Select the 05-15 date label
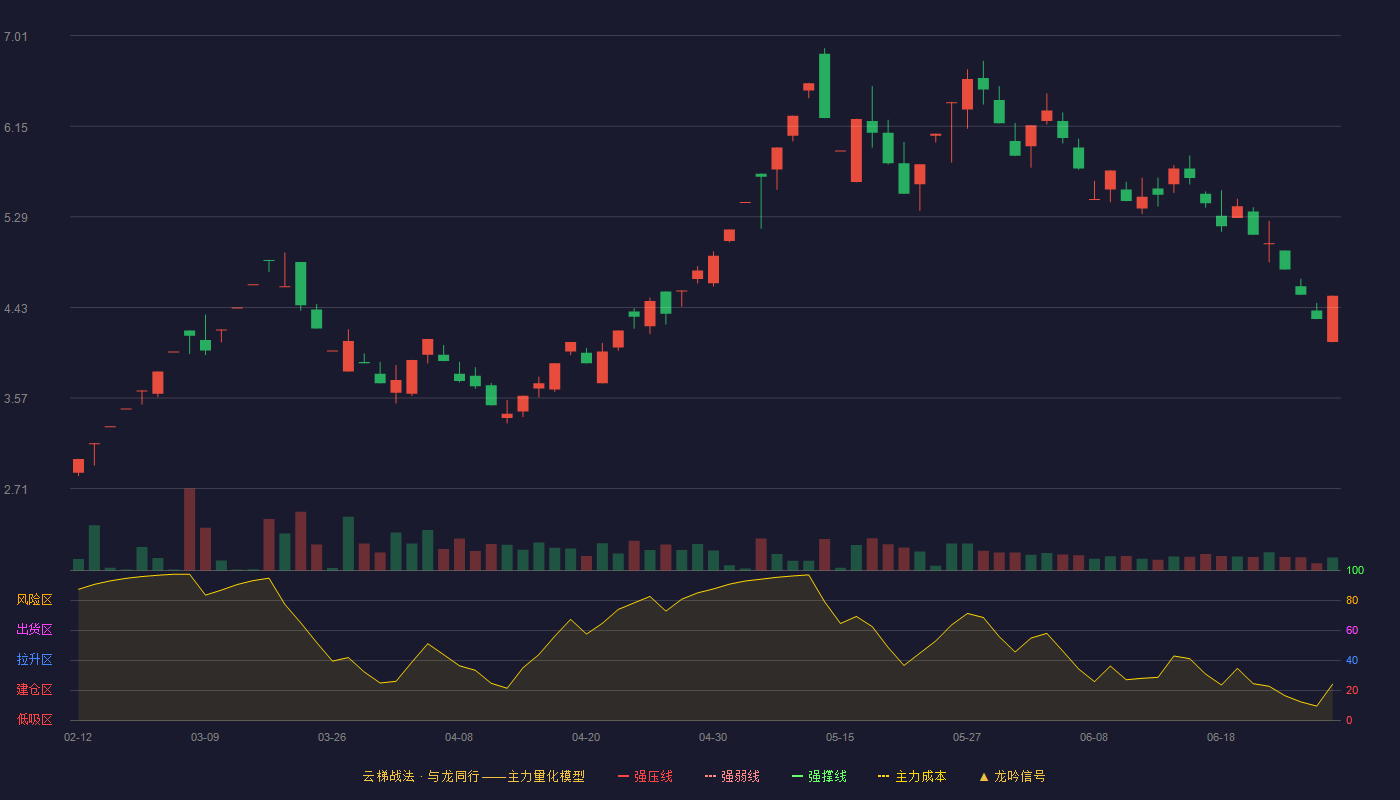Screen dimensions: 1400x800 pyautogui.click(x=840, y=737)
